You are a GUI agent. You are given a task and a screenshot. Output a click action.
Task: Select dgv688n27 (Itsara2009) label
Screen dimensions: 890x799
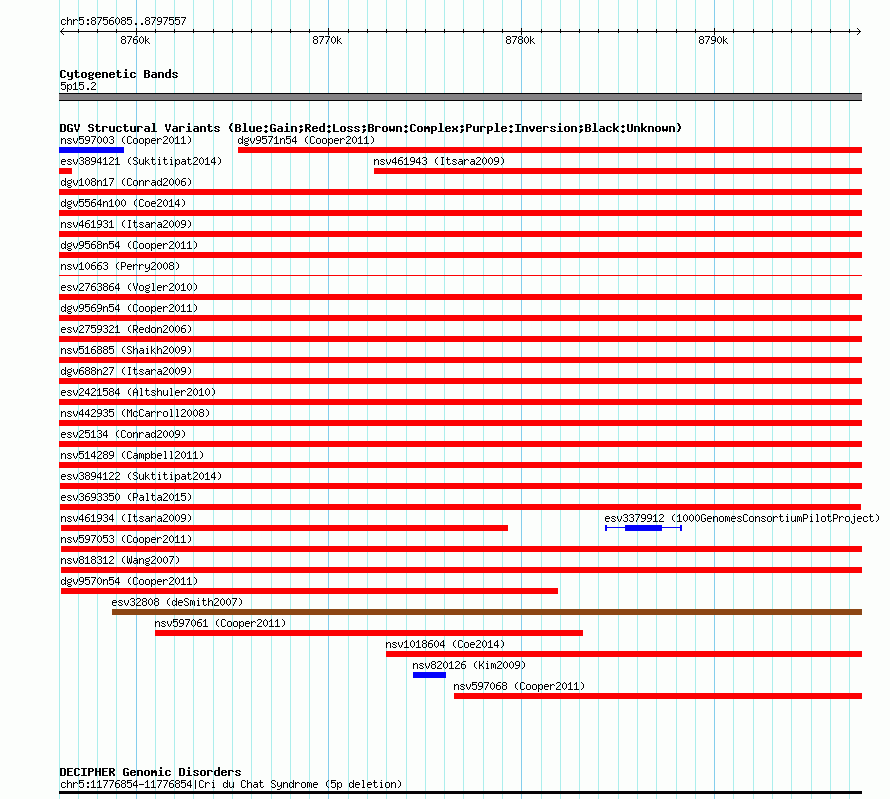[126, 371]
